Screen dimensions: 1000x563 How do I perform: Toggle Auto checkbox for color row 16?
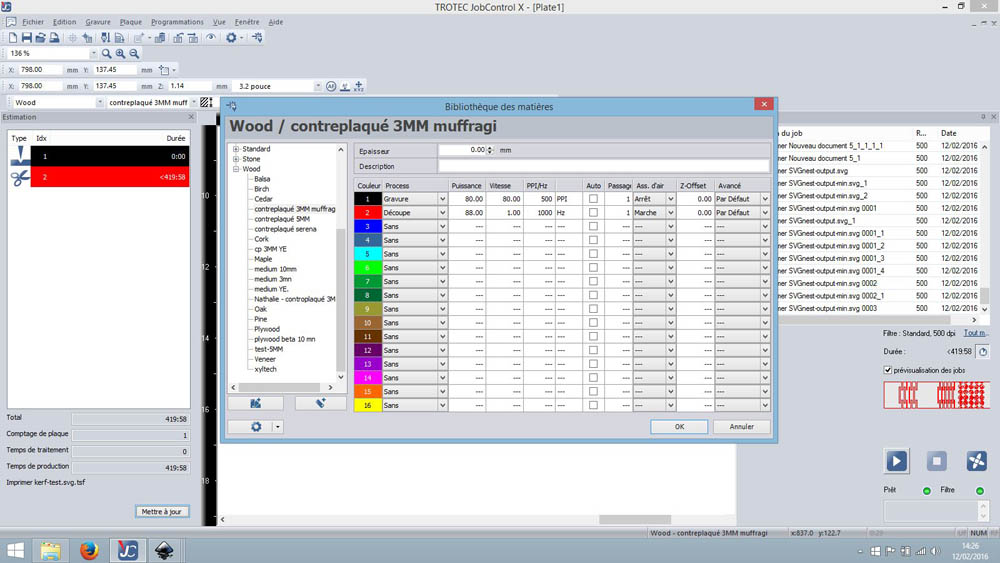click(x=593, y=405)
